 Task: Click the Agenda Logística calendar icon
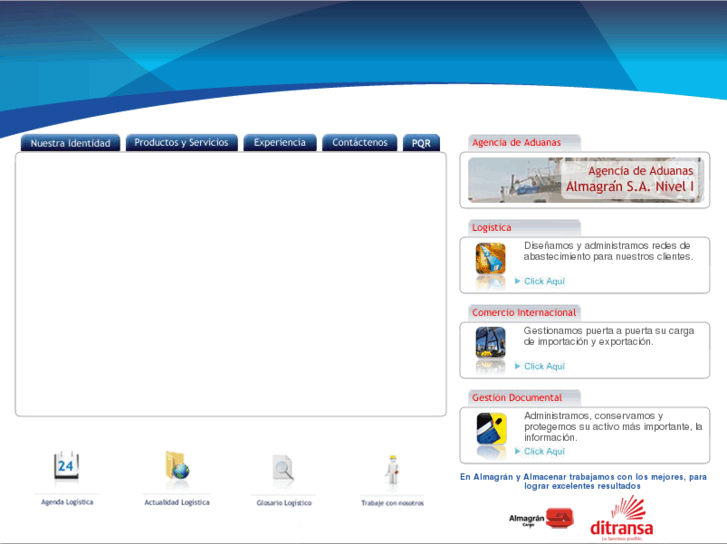click(66, 466)
